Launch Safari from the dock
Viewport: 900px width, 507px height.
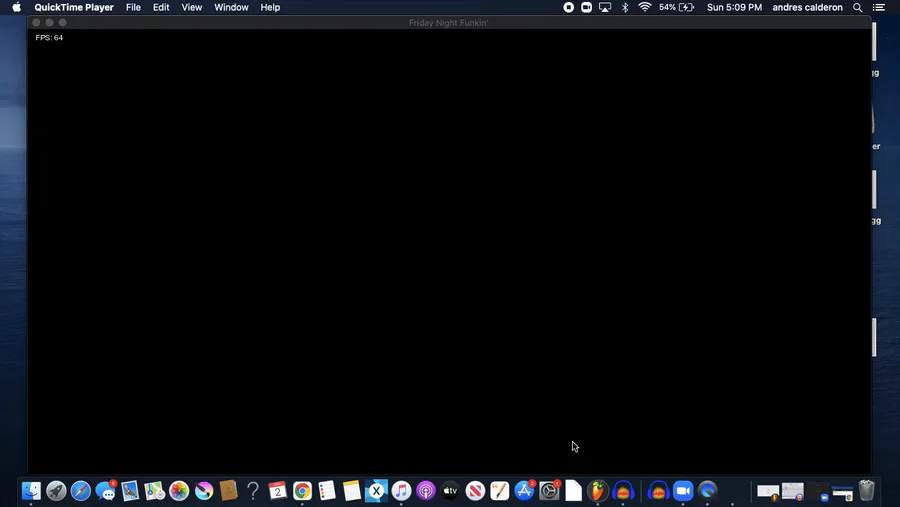coord(80,491)
